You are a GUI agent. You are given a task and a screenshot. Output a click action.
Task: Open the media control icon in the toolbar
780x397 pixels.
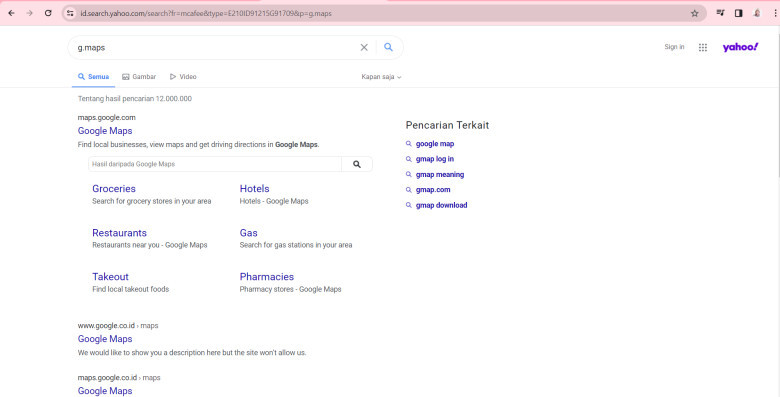pyautogui.click(x=720, y=13)
